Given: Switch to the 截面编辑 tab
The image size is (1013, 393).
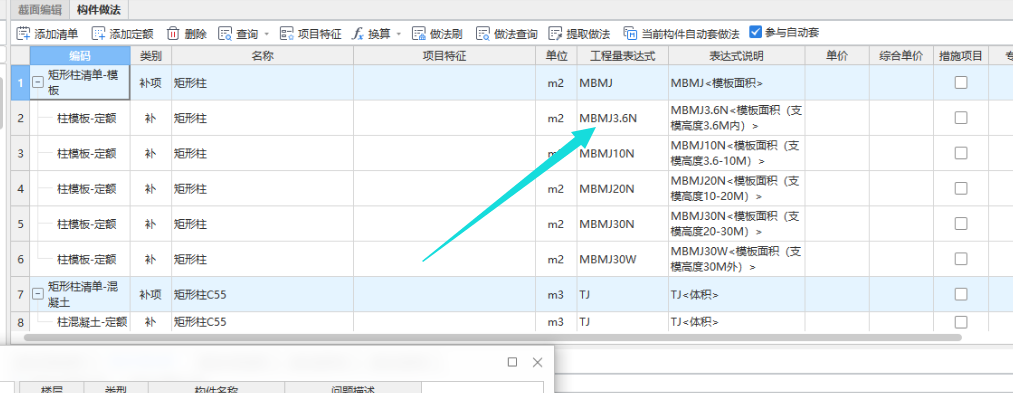Looking at the screenshot, I should (40, 9).
